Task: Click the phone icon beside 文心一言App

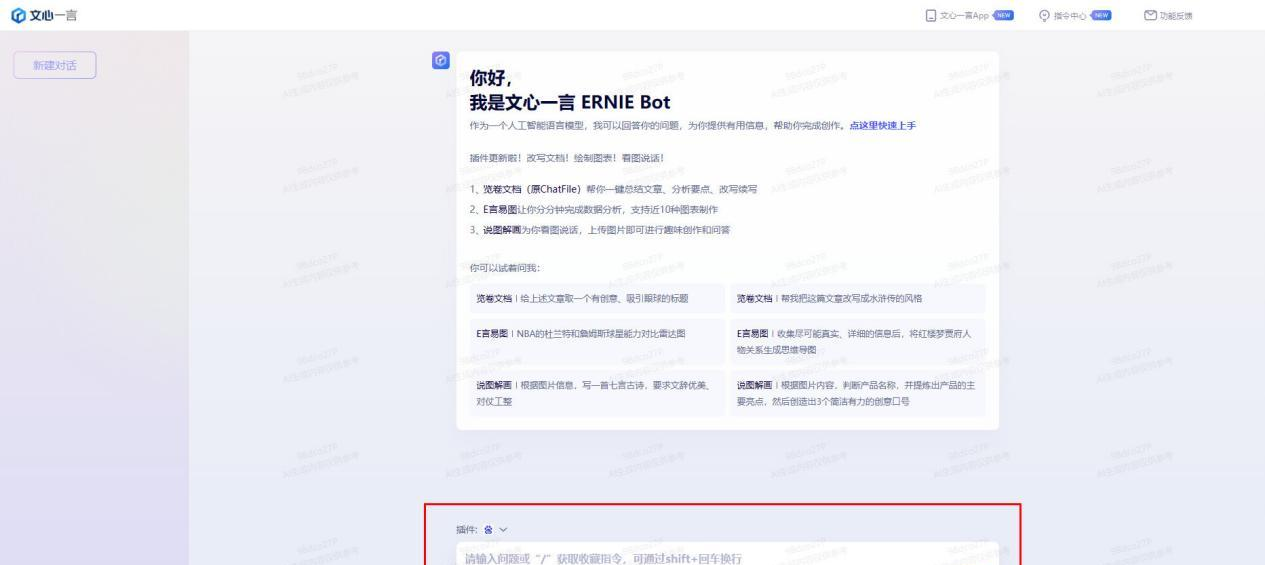Action: [x=931, y=15]
